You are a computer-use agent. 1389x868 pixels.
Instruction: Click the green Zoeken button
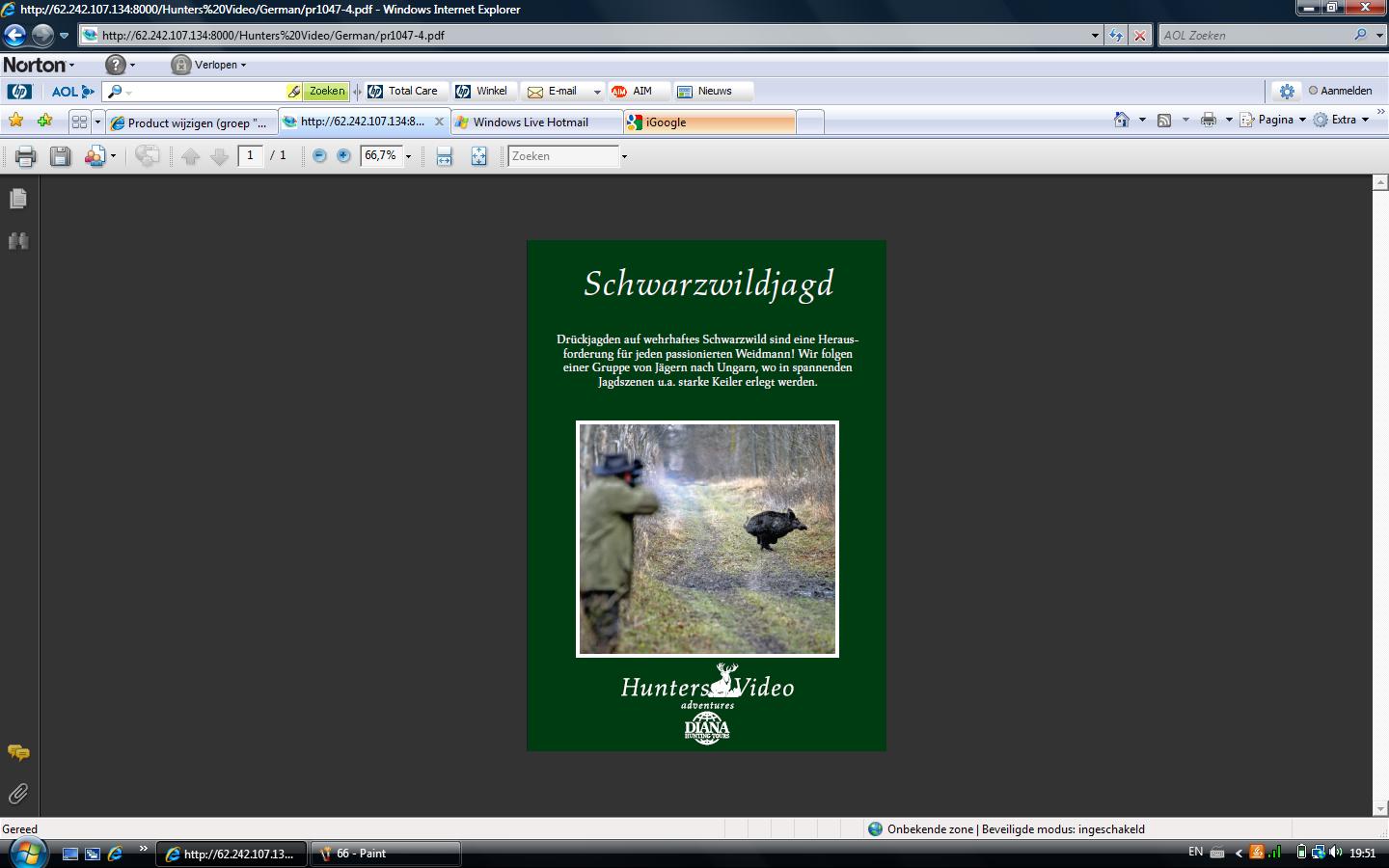click(326, 91)
